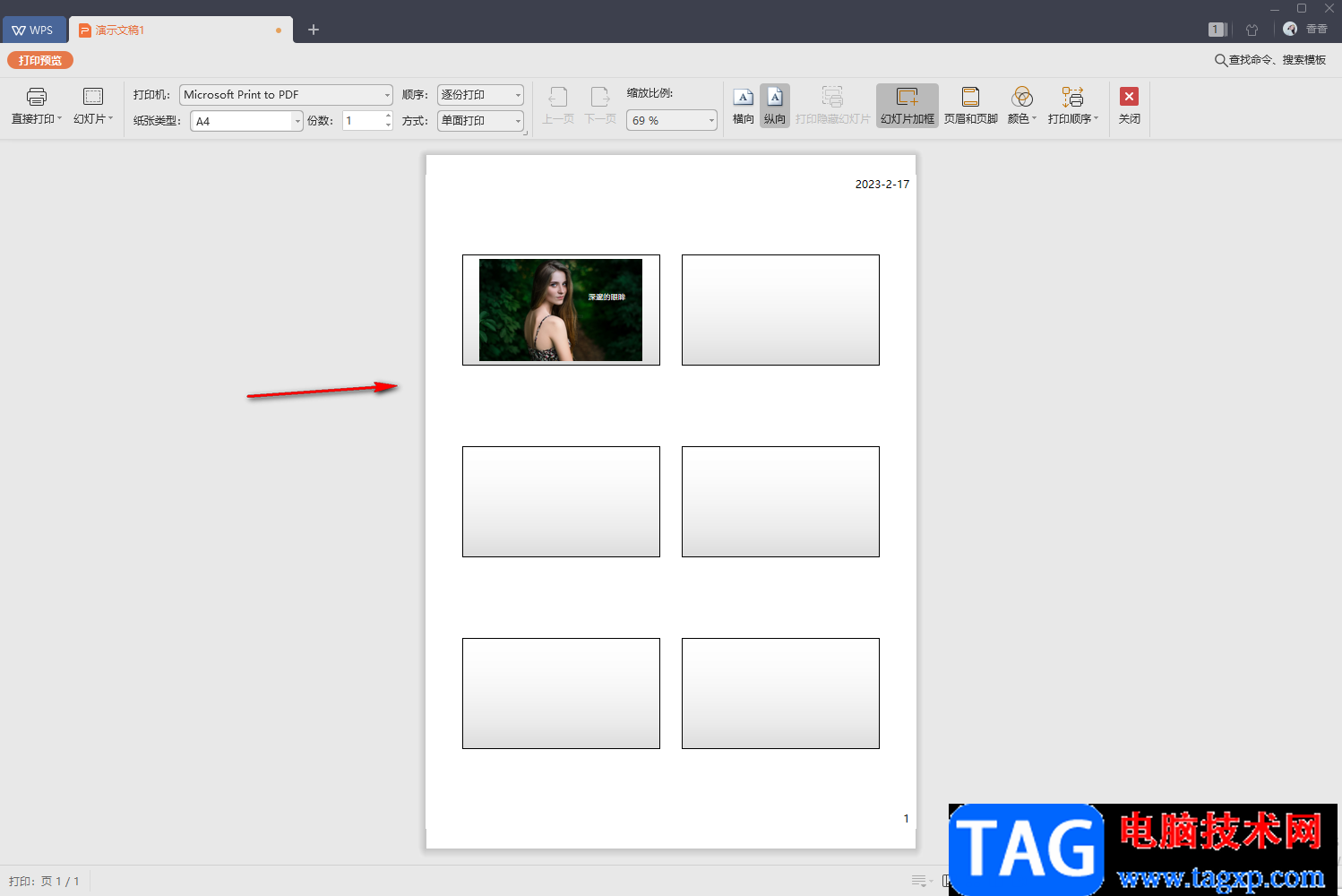The width and height of the screenshot is (1342, 896).
Task: Click the page count text 页 1 / 1
Action: tap(60, 882)
